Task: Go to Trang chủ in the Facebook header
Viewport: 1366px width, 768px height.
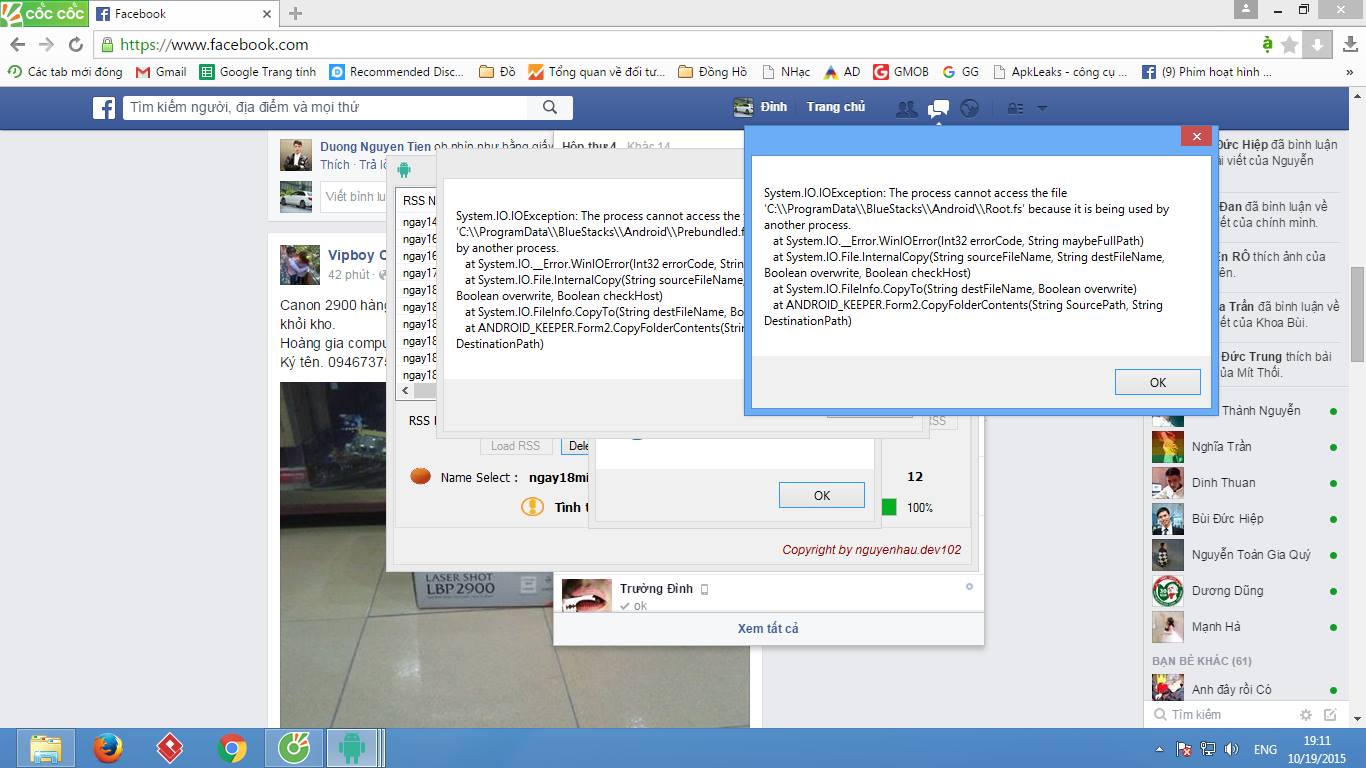Action: [x=836, y=107]
